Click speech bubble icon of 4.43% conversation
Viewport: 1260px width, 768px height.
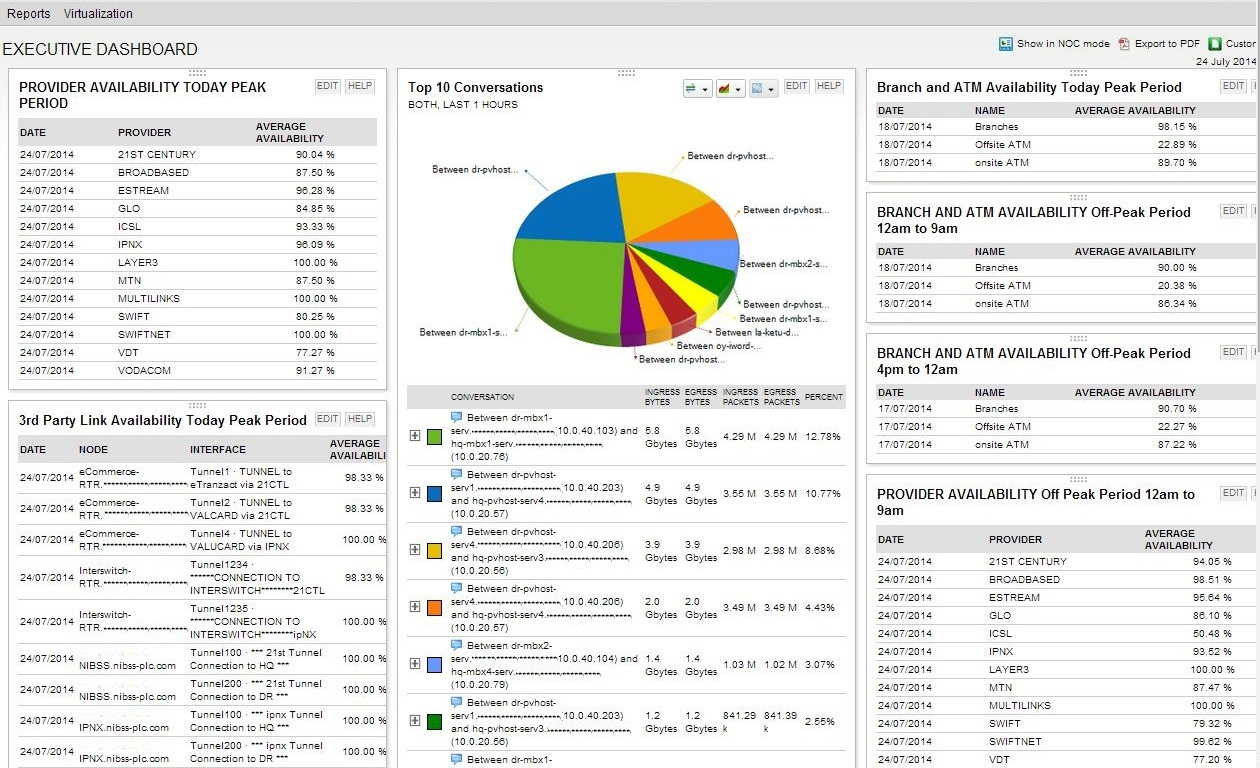click(457, 588)
